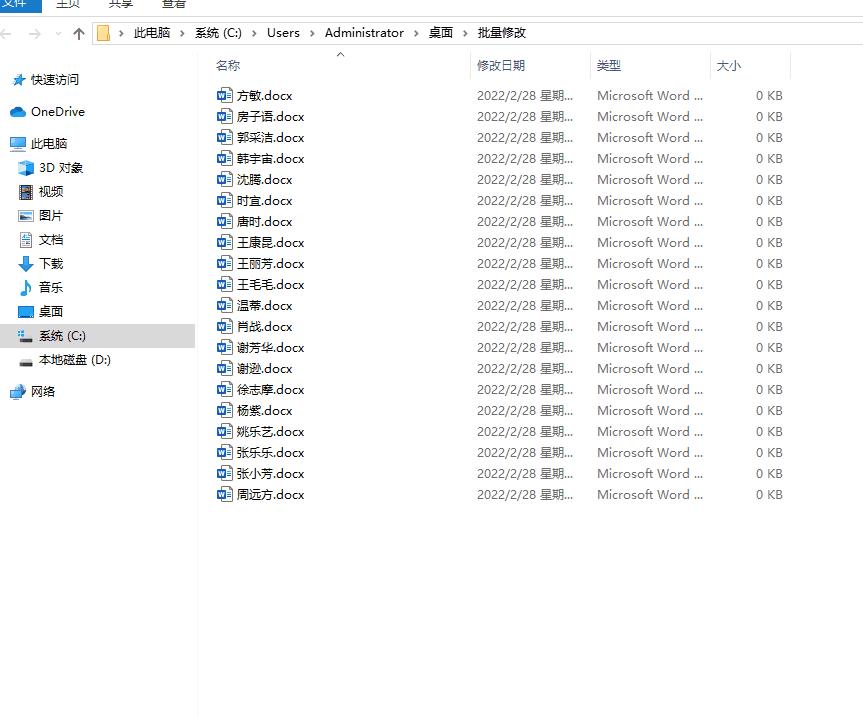The width and height of the screenshot is (863, 717).
Task: Expand the chevron after Administrator in path
Action: click(x=416, y=33)
